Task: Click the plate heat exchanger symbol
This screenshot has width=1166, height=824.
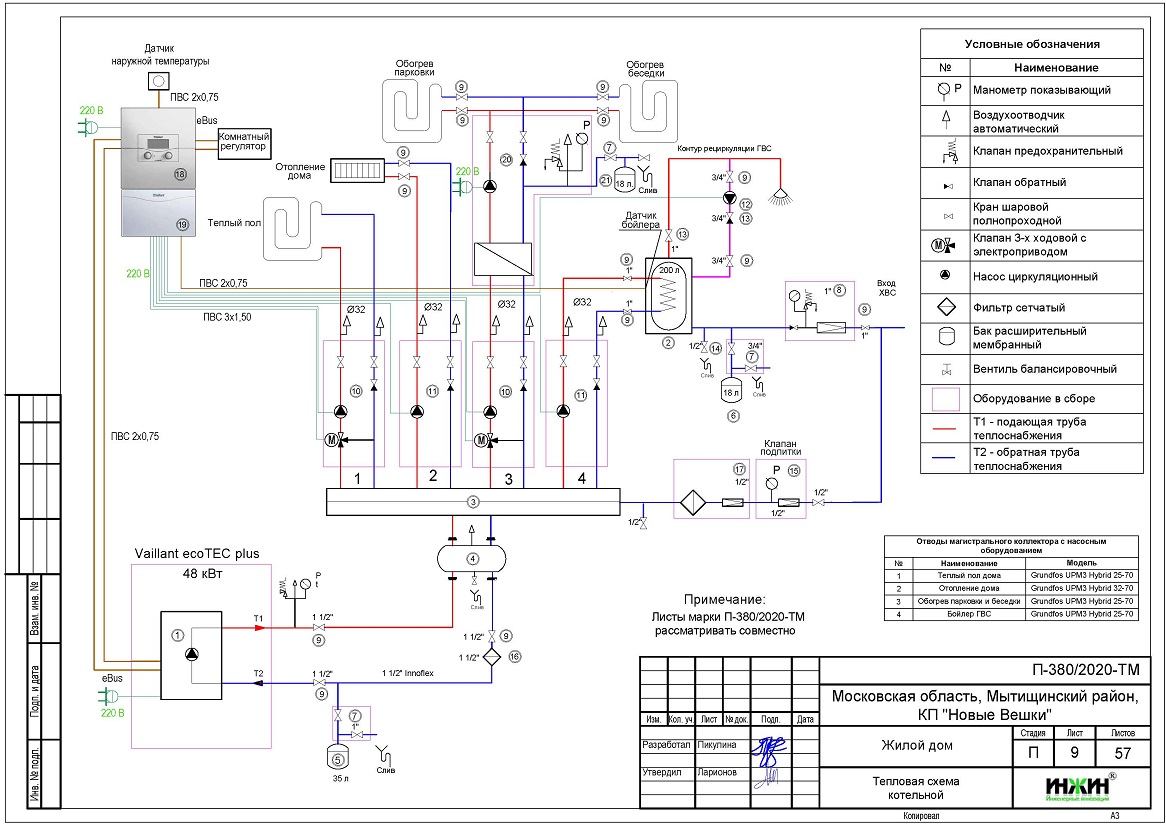Action: pos(501,256)
